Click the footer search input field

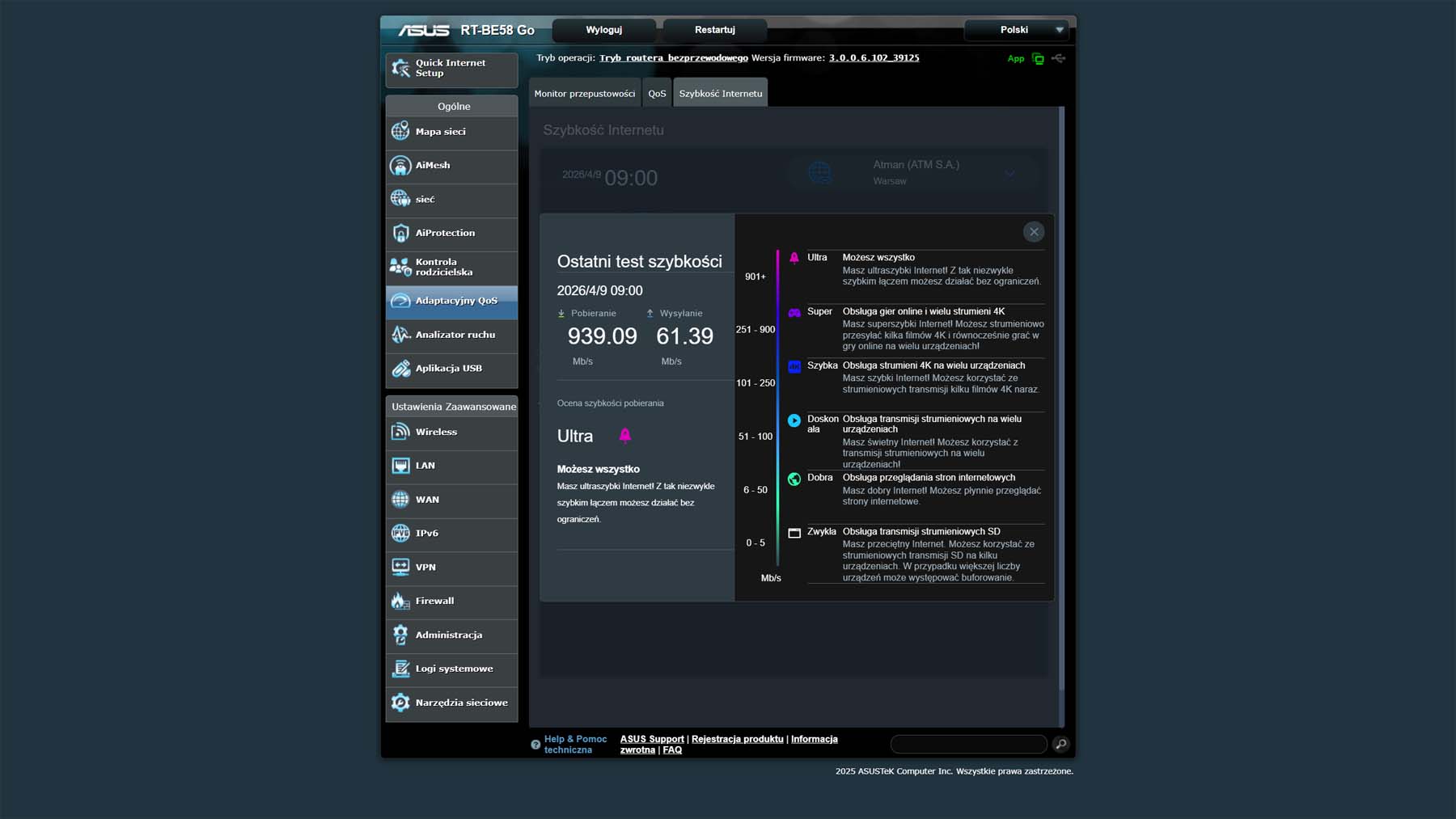click(x=968, y=744)
